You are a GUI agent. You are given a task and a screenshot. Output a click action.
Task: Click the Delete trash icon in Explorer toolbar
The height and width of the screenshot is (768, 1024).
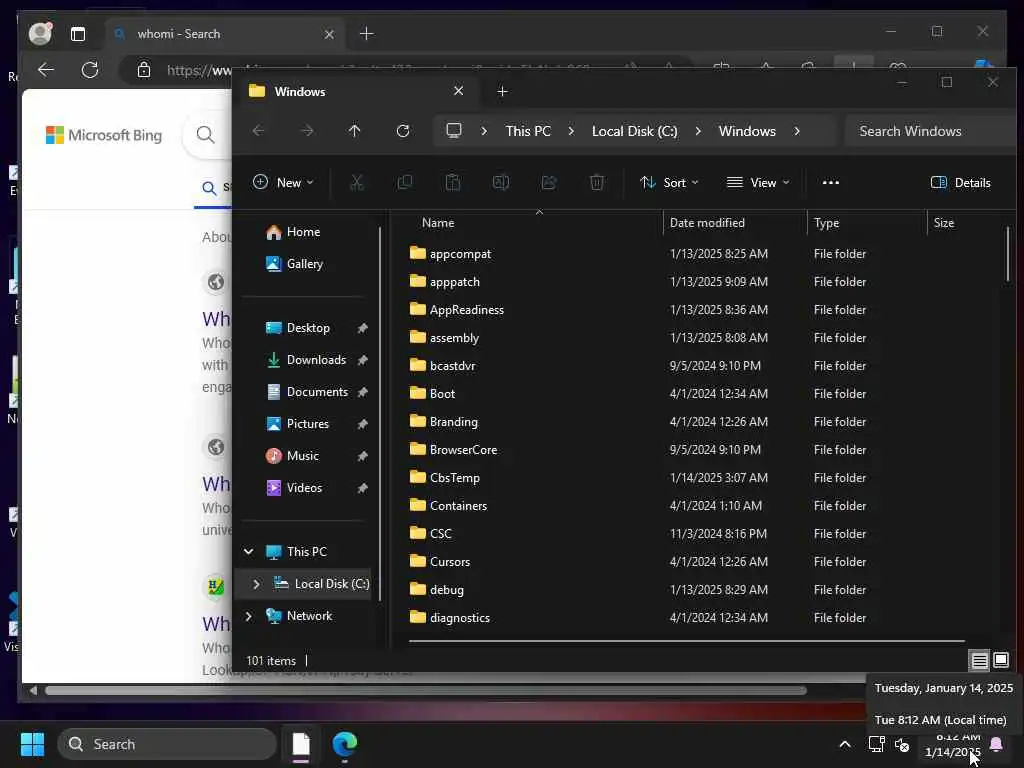click(x=597, y=183)
